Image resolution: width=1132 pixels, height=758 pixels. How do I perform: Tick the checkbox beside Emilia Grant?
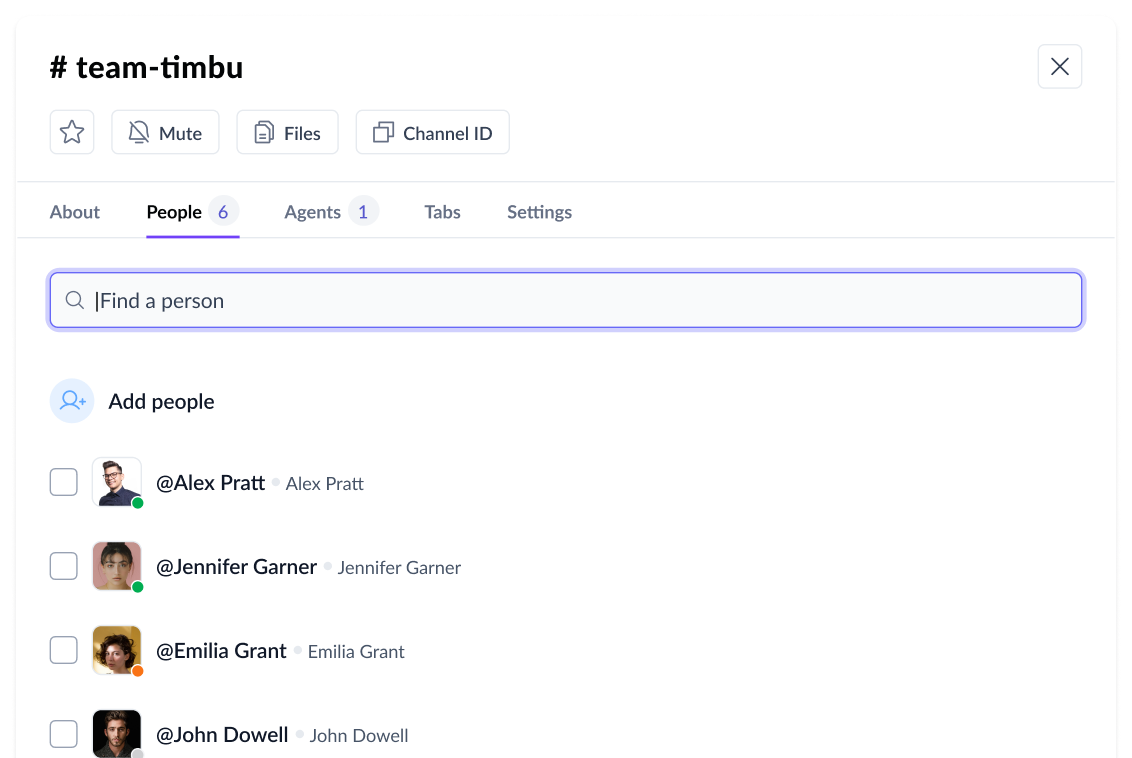coord(64,651)
